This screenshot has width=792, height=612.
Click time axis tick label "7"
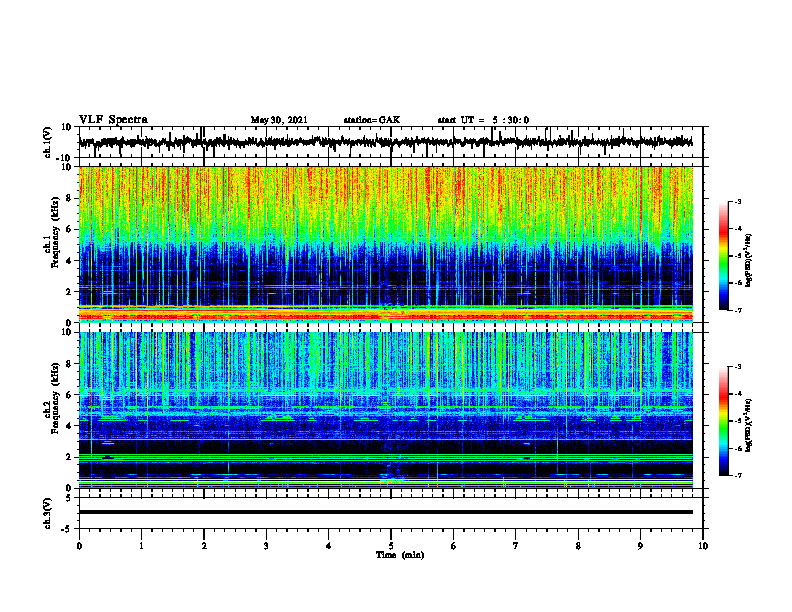tap(516, 546)
